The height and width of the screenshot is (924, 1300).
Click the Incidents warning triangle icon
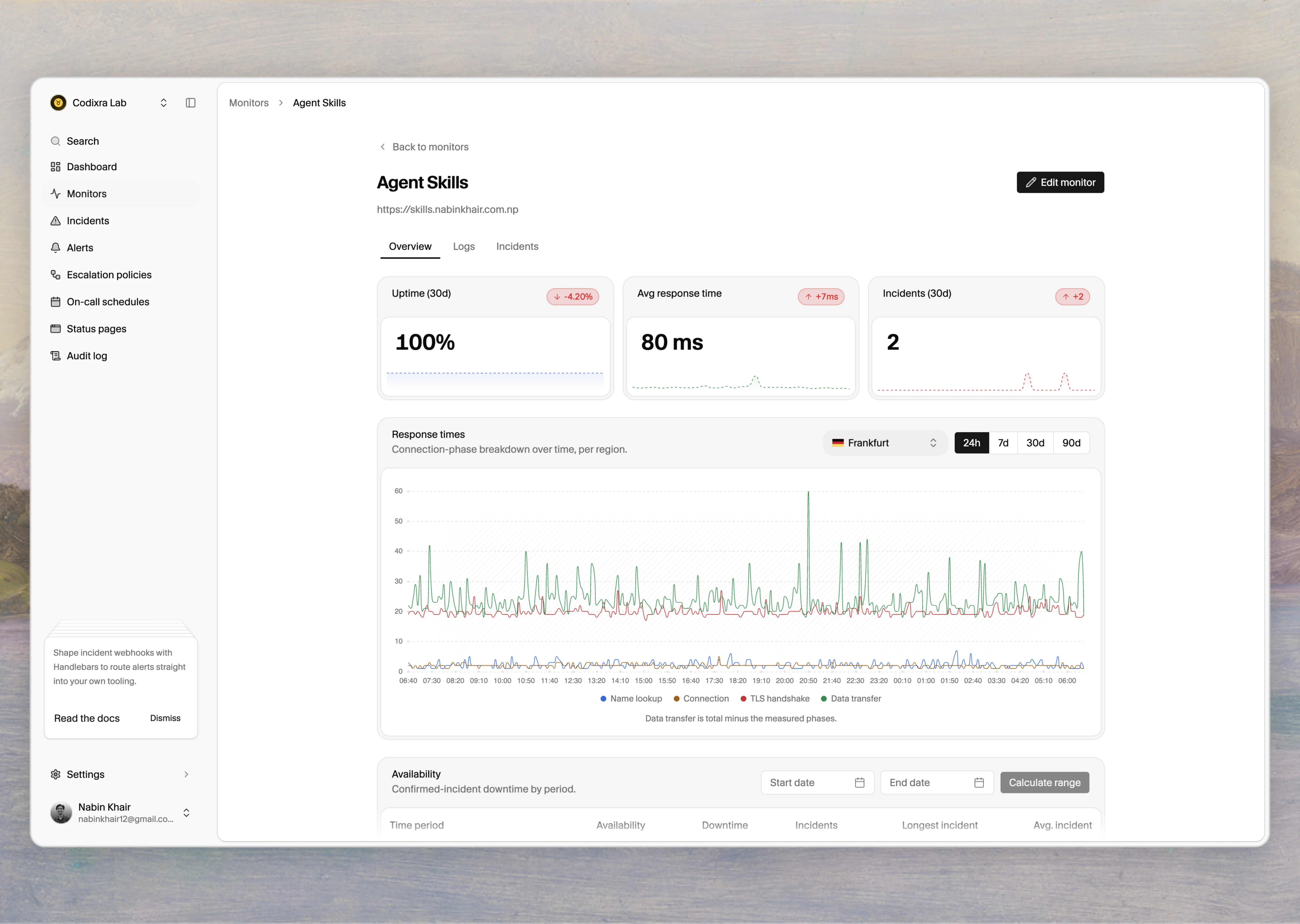55,221
